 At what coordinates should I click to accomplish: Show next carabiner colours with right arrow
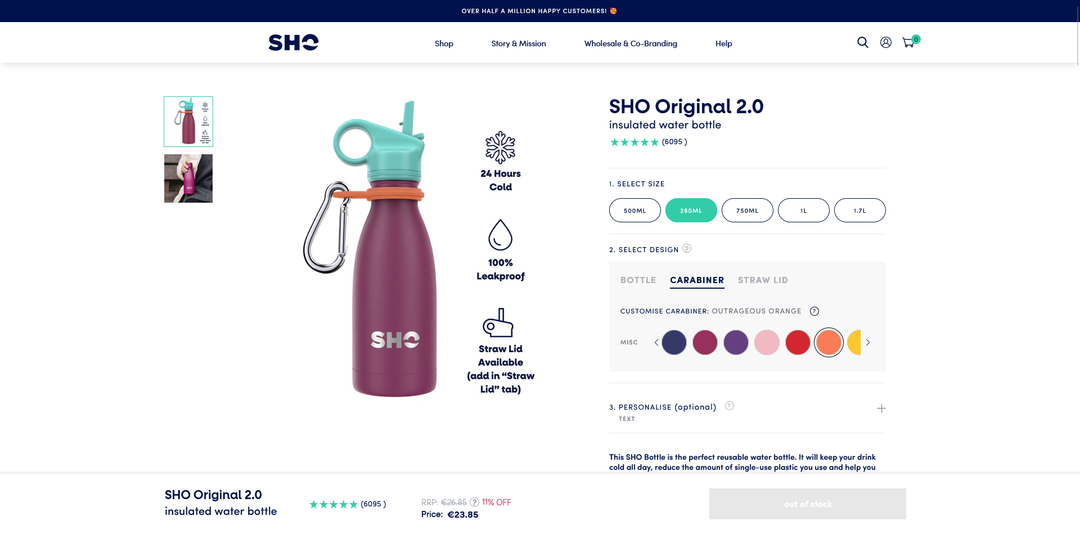point(868,342)
